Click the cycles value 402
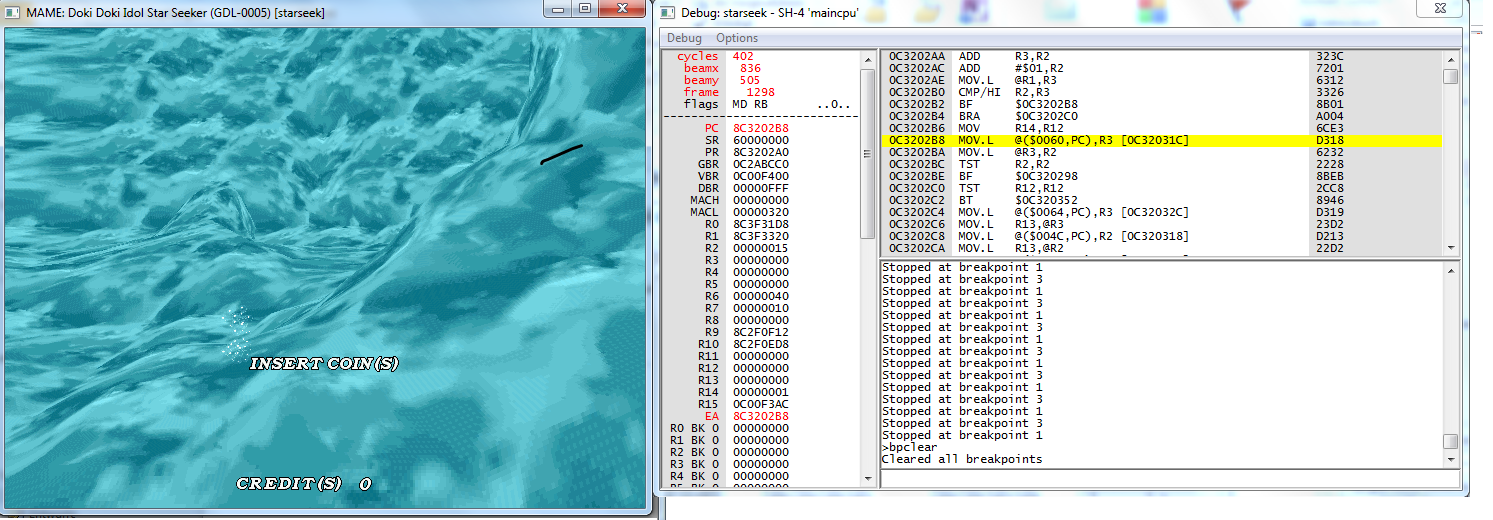Screen dimensions: 1493x520 (x=743, y=57)
